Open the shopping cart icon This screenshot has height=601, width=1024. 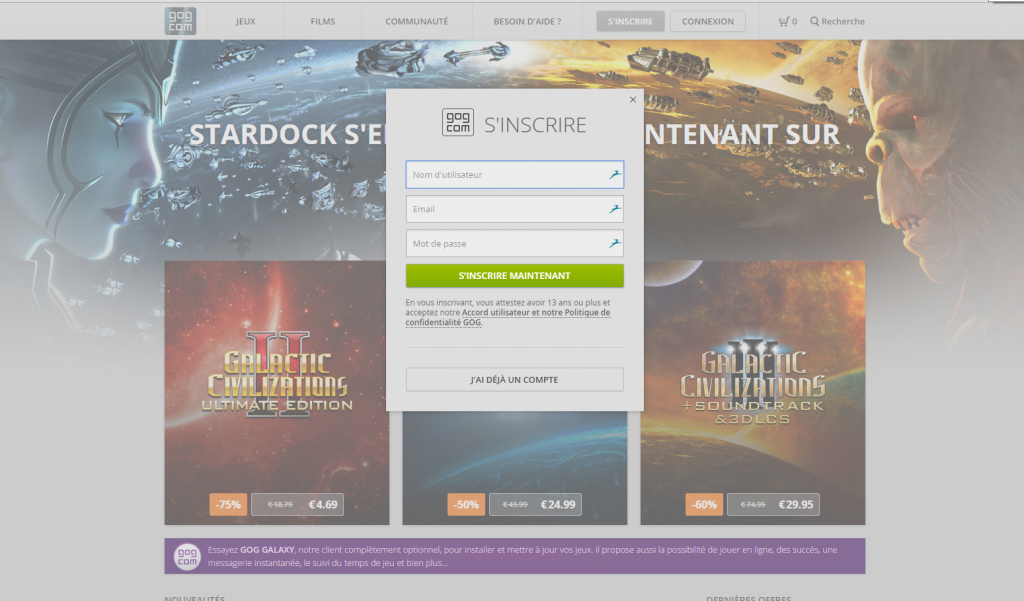784,21
